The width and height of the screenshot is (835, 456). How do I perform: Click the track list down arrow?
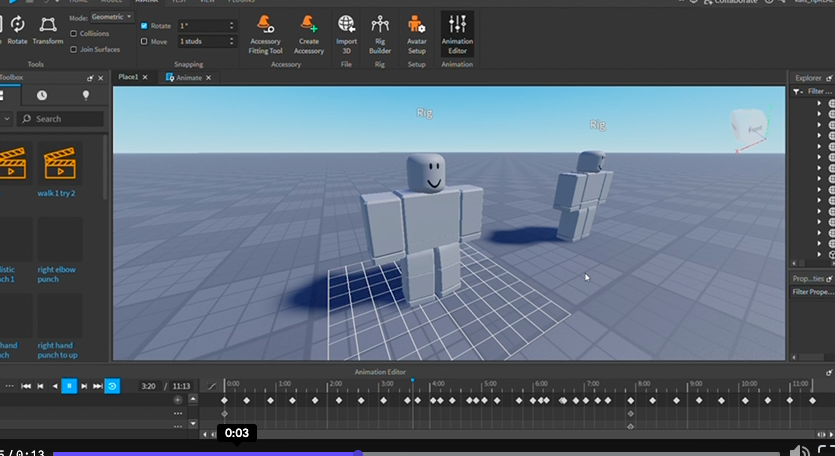point(193,424)
